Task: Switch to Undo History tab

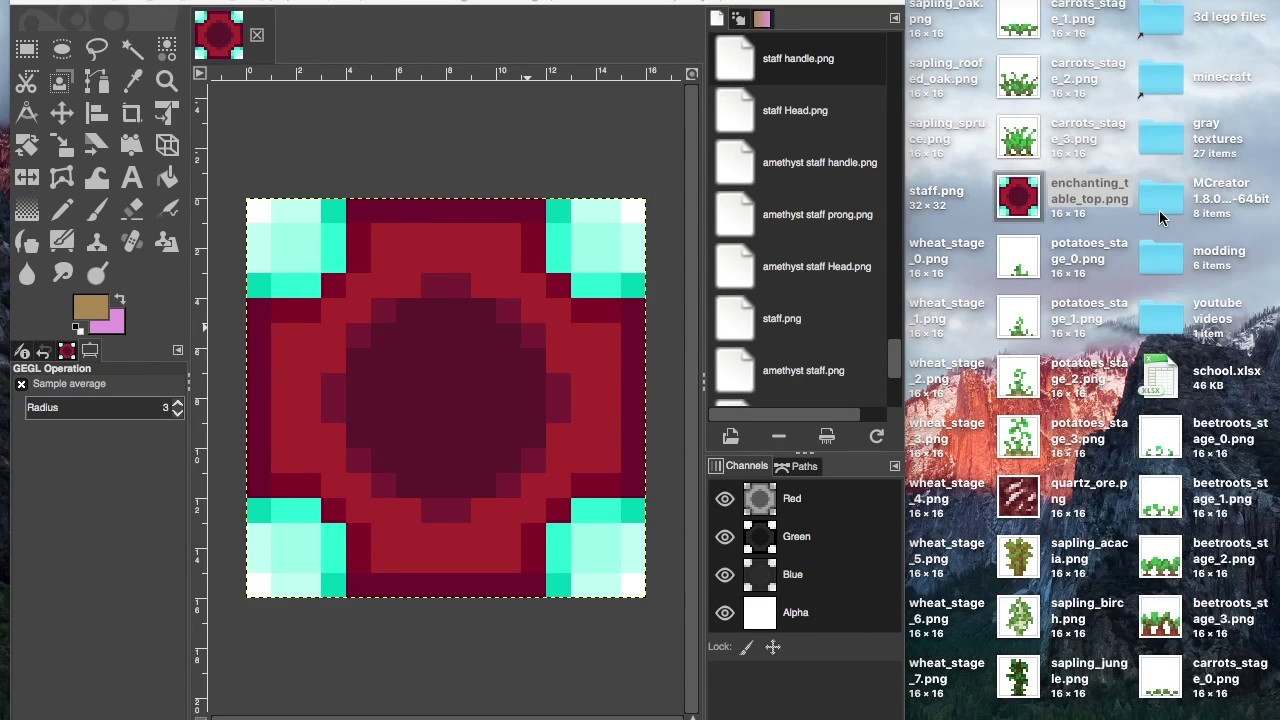Action: pos(43,351)
